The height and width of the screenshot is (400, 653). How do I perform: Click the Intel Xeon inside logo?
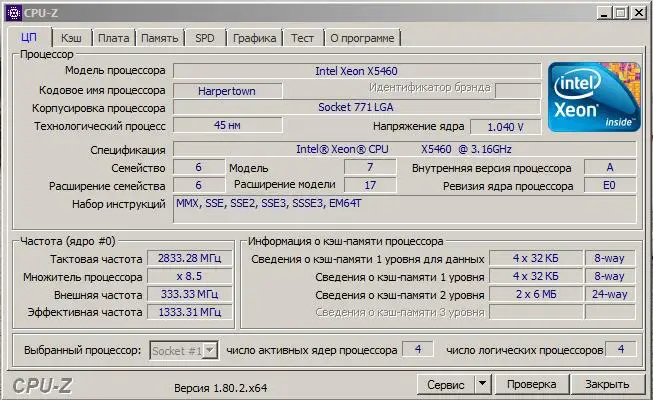594,98
